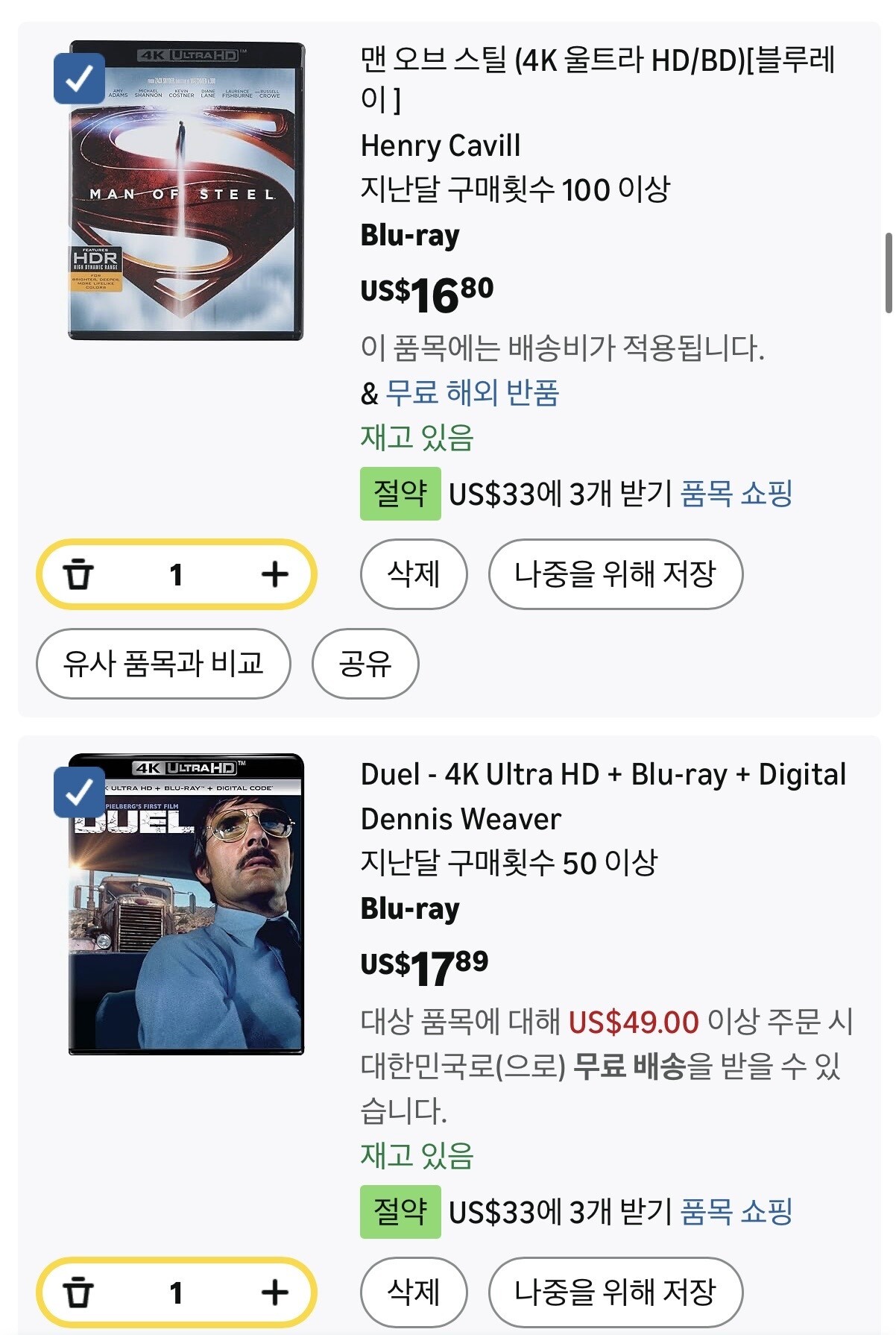Increase Man of Steel quantity with plus icon

(274, 574)
